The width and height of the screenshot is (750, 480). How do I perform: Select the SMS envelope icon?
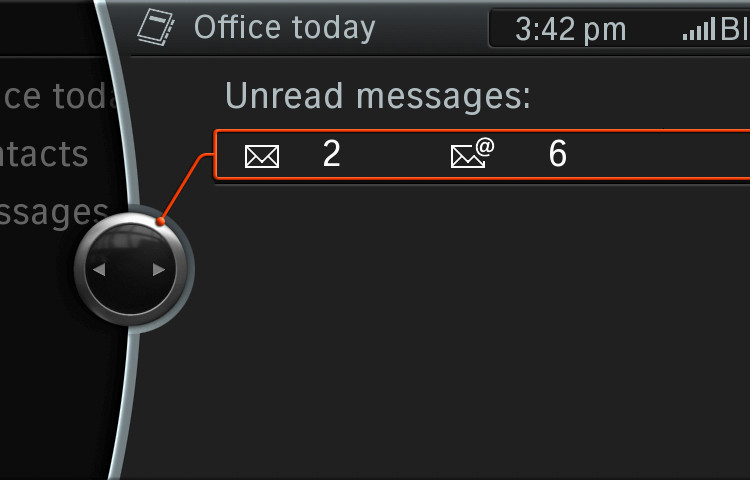[x=262, y=156]
